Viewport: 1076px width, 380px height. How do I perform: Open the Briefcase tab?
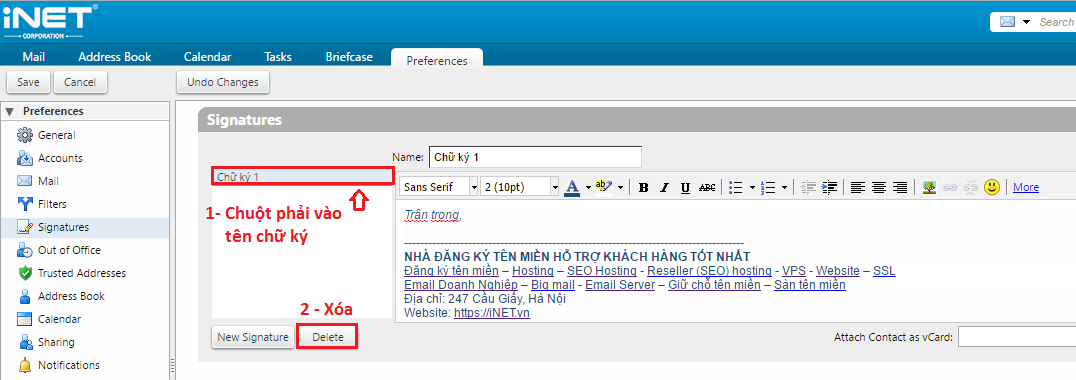[x=349, y=57]
